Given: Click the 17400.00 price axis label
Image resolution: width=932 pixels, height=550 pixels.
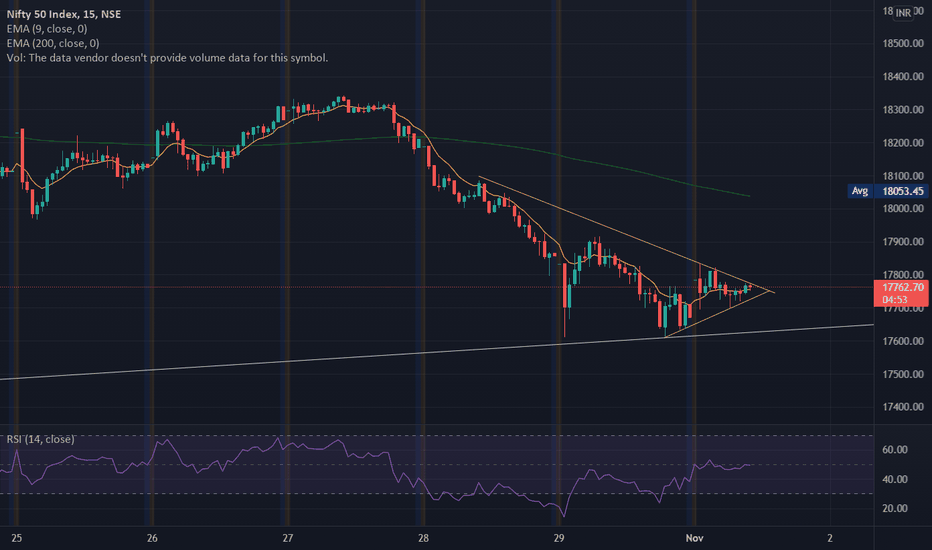Looking at the screenshot, I should coord(903,407).
